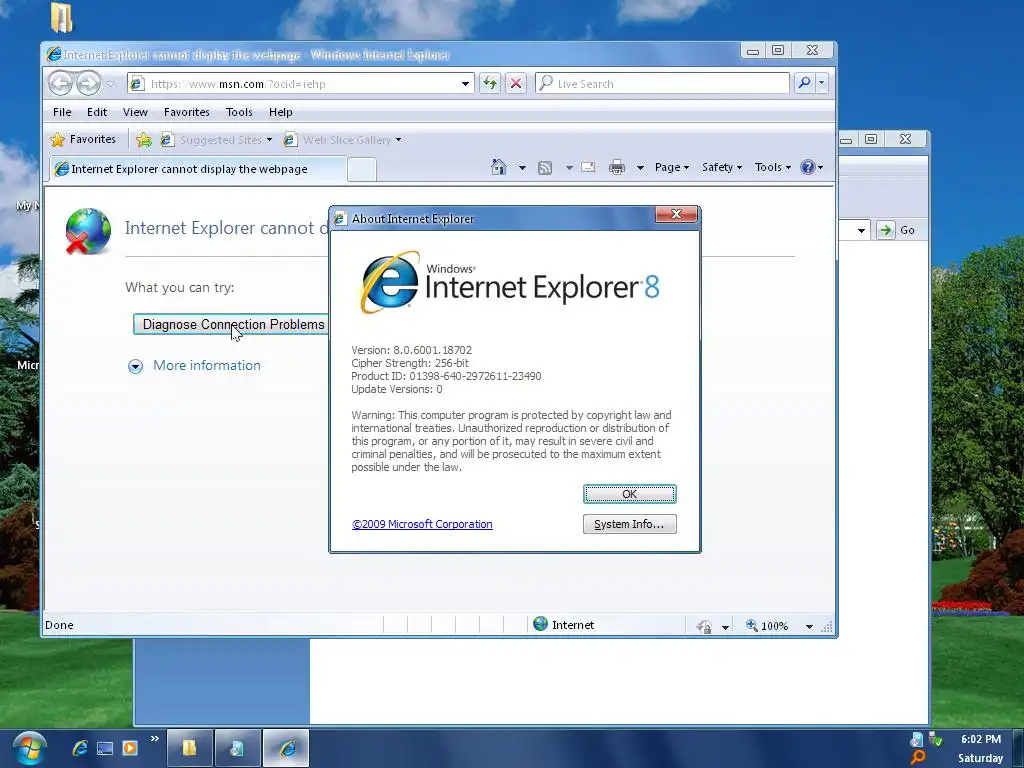The image size is (1024, 768).
Task: Click Add to Favorites Bar star icon
Action: click(144, 140)
